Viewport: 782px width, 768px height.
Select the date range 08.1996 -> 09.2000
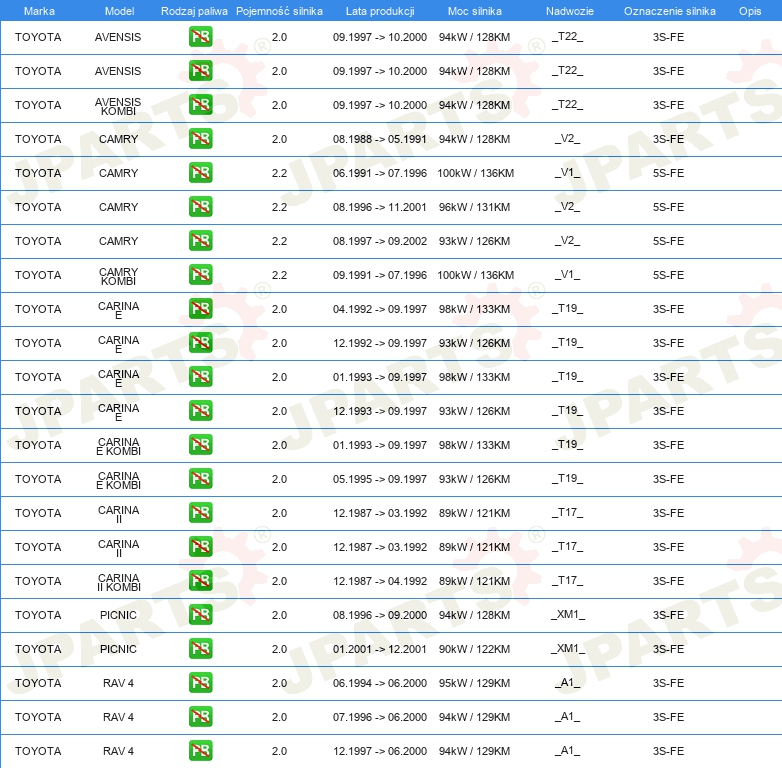[x=380, y=615]
